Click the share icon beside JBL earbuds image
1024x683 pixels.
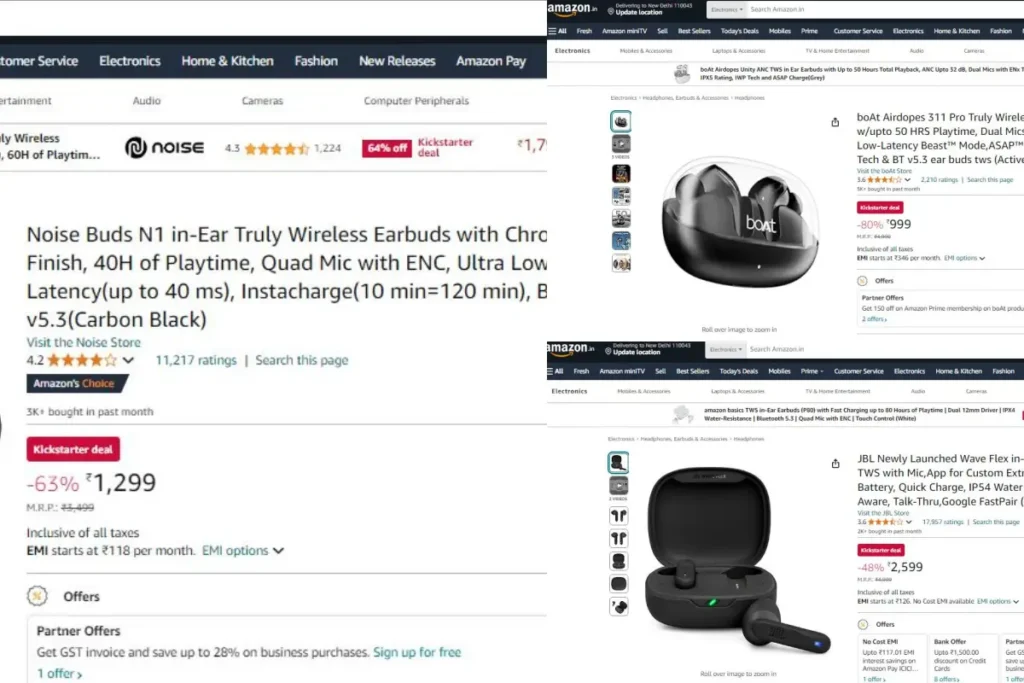tap(835, 464)
